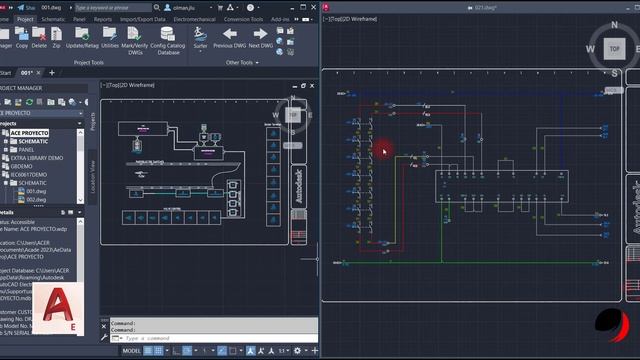640x360 pixels.
Task: Add a new drawing tab with plus
Action: pos(52,73)
